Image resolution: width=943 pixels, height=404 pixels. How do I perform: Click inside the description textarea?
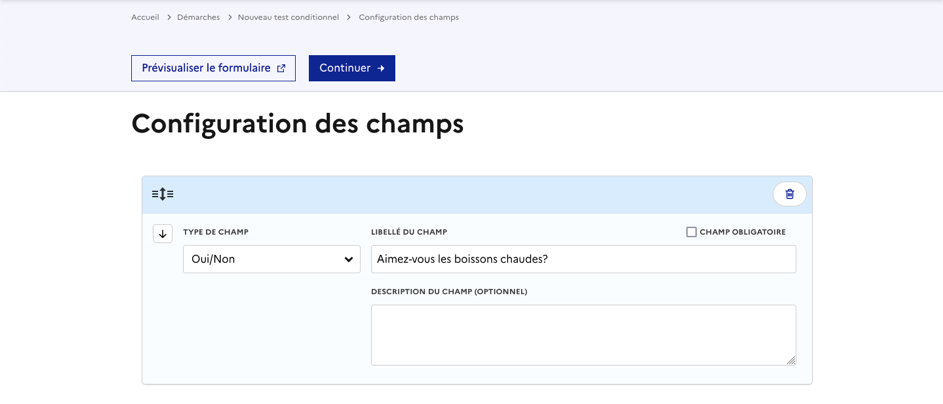point(583,335)
